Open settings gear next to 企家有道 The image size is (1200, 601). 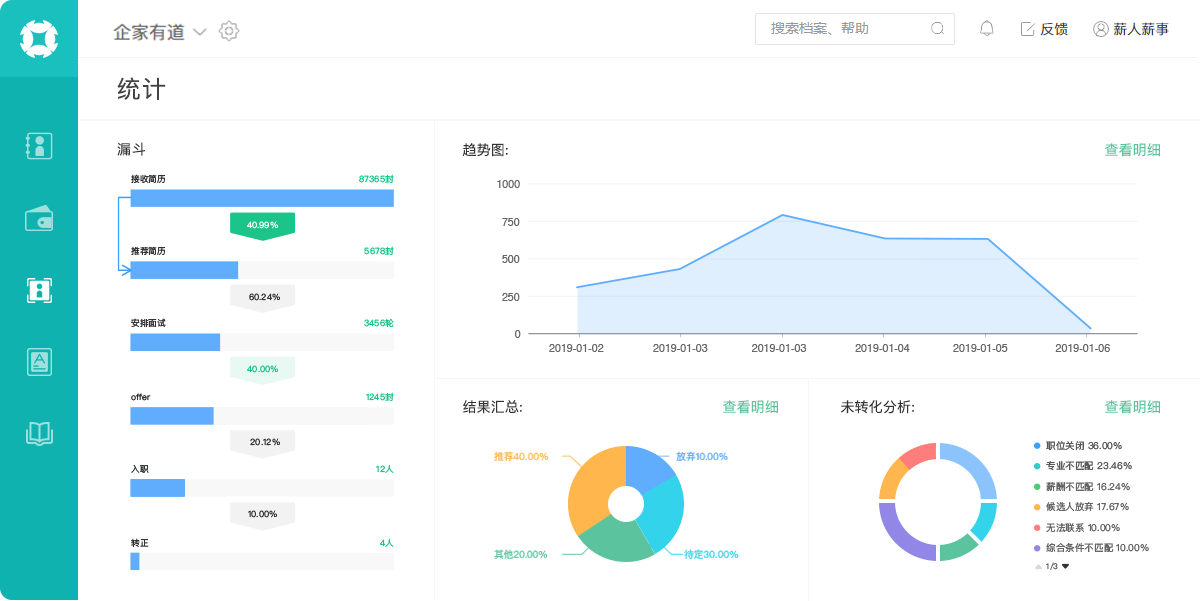pyautogui.click(x=229, y=31)
